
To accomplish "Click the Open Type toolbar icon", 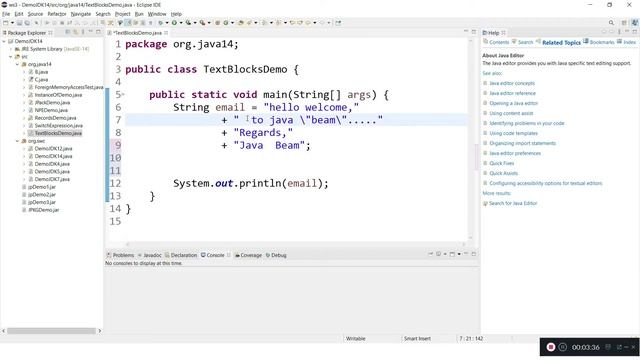I will pyautogui.click(x=240, y=23).
